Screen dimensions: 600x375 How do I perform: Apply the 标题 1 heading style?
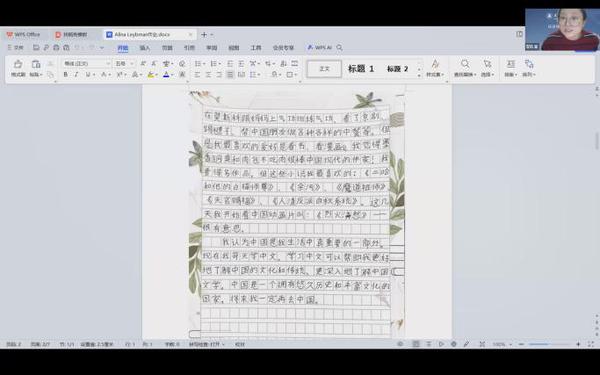pyautogui.click(x=361, y=69)
